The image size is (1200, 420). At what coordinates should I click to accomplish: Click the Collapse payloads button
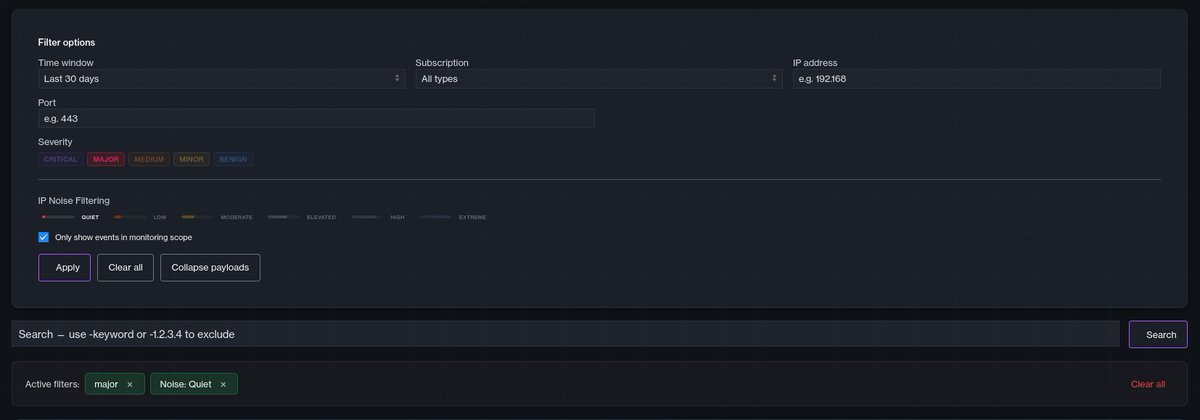pos(210,268)
